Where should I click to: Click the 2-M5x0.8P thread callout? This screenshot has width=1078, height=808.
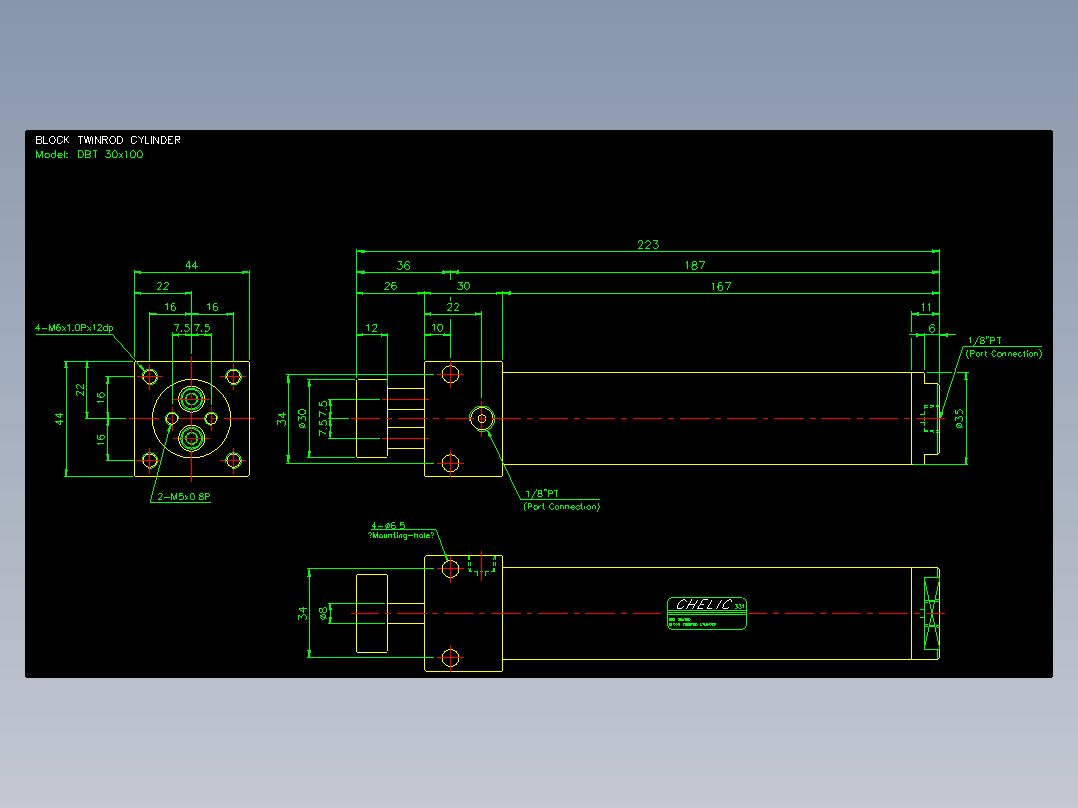click(x=184, y=496)
